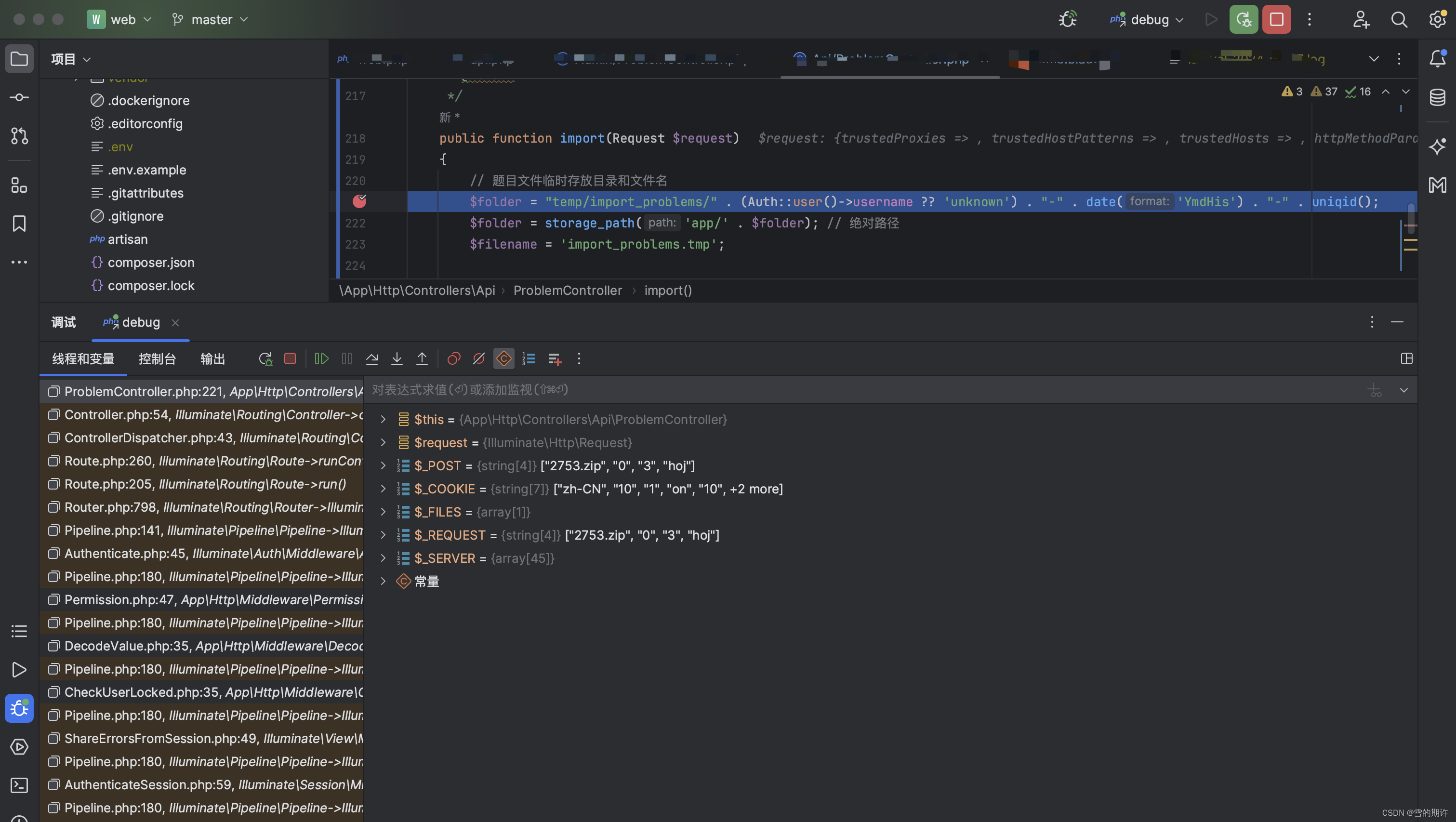The width and height of the screenshot is (1456, 822).
Task: Open artisan file in project tree
Action: tap(127, 239)
